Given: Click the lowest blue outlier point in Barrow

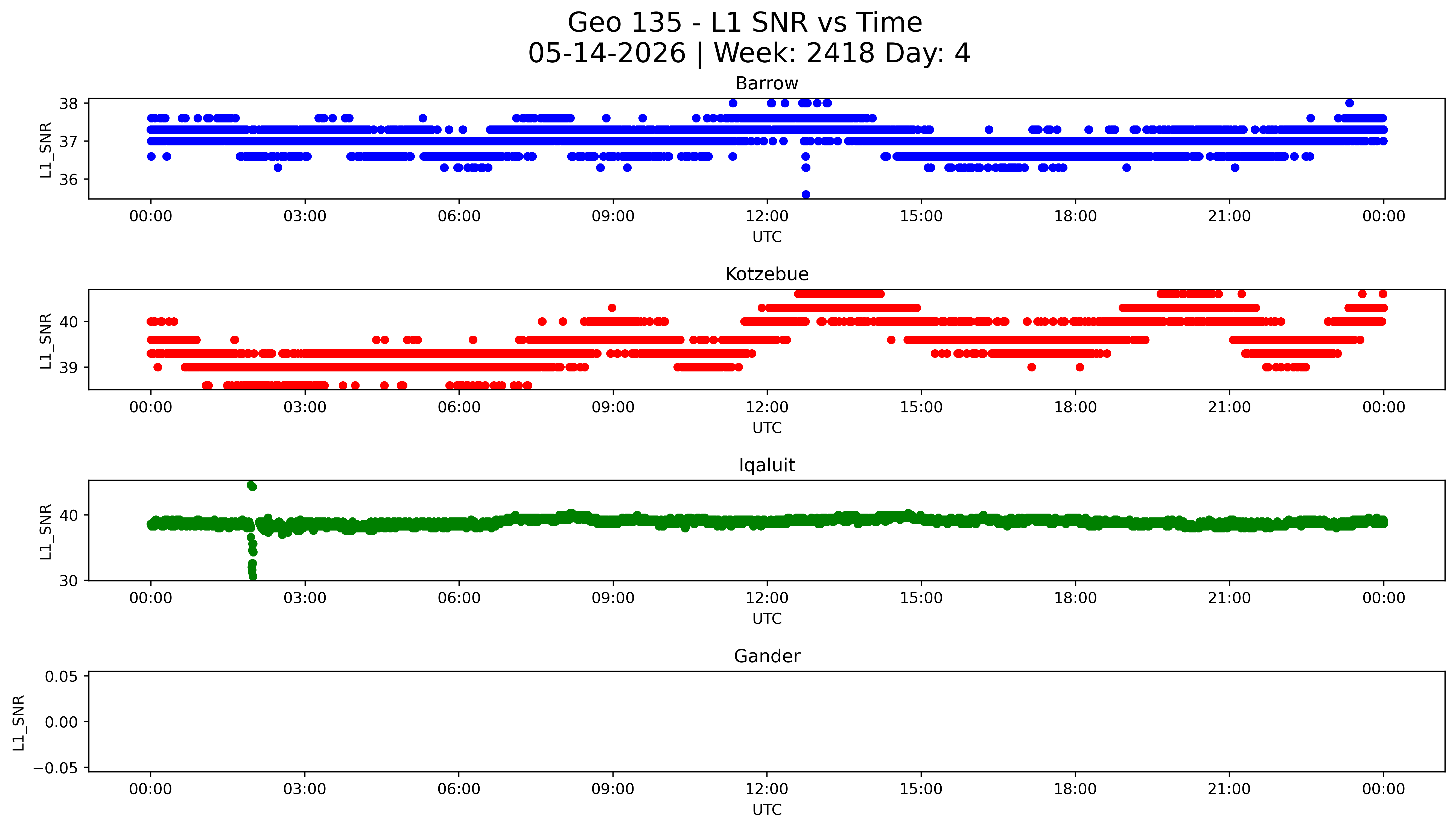Looking at the screenshot, I should pos(806,194).
